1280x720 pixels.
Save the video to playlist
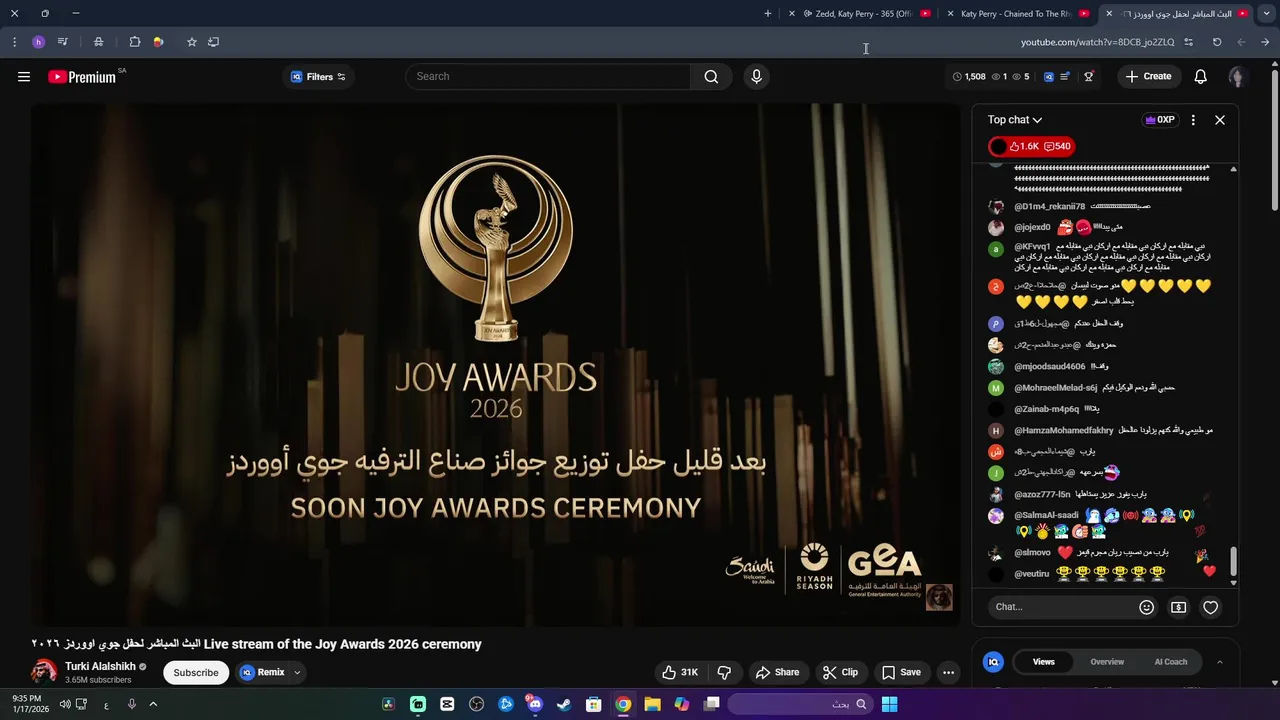point(901,672)
